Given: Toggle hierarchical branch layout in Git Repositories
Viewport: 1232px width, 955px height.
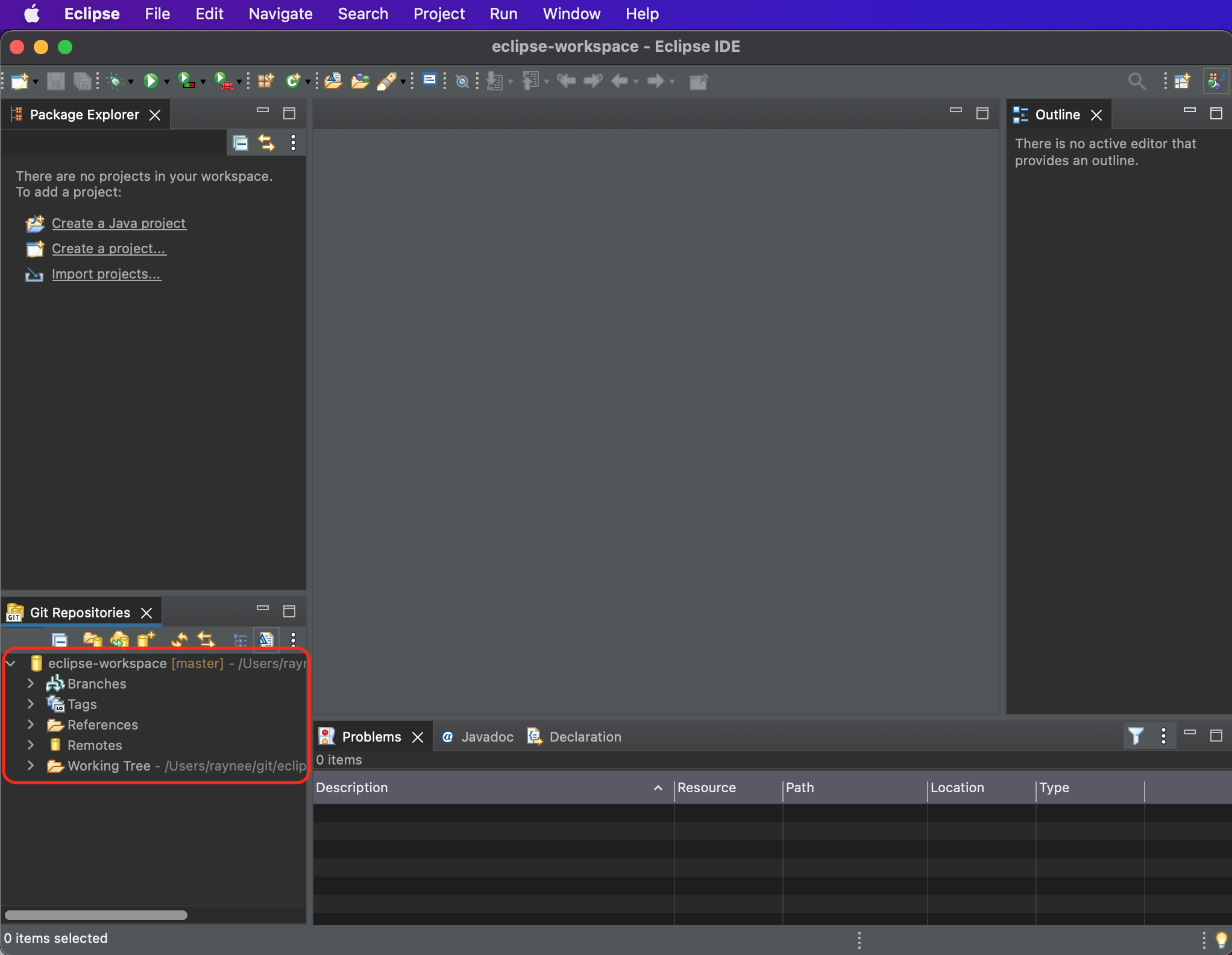Looking at the screenshot, I should (240, 640).
